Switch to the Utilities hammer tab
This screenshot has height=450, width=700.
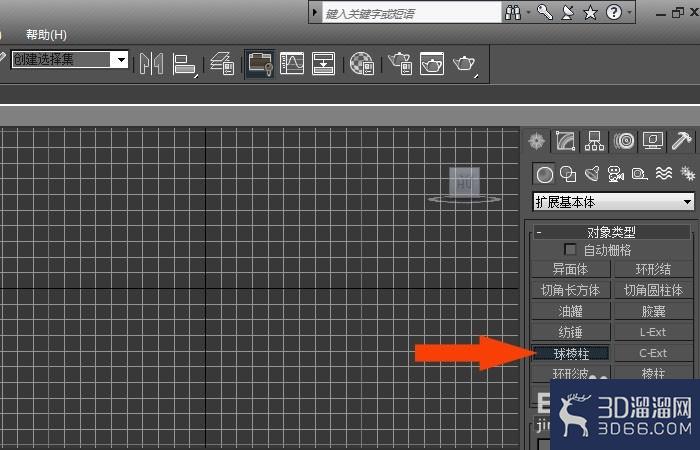pyautogui.click(x=682, y=141)
